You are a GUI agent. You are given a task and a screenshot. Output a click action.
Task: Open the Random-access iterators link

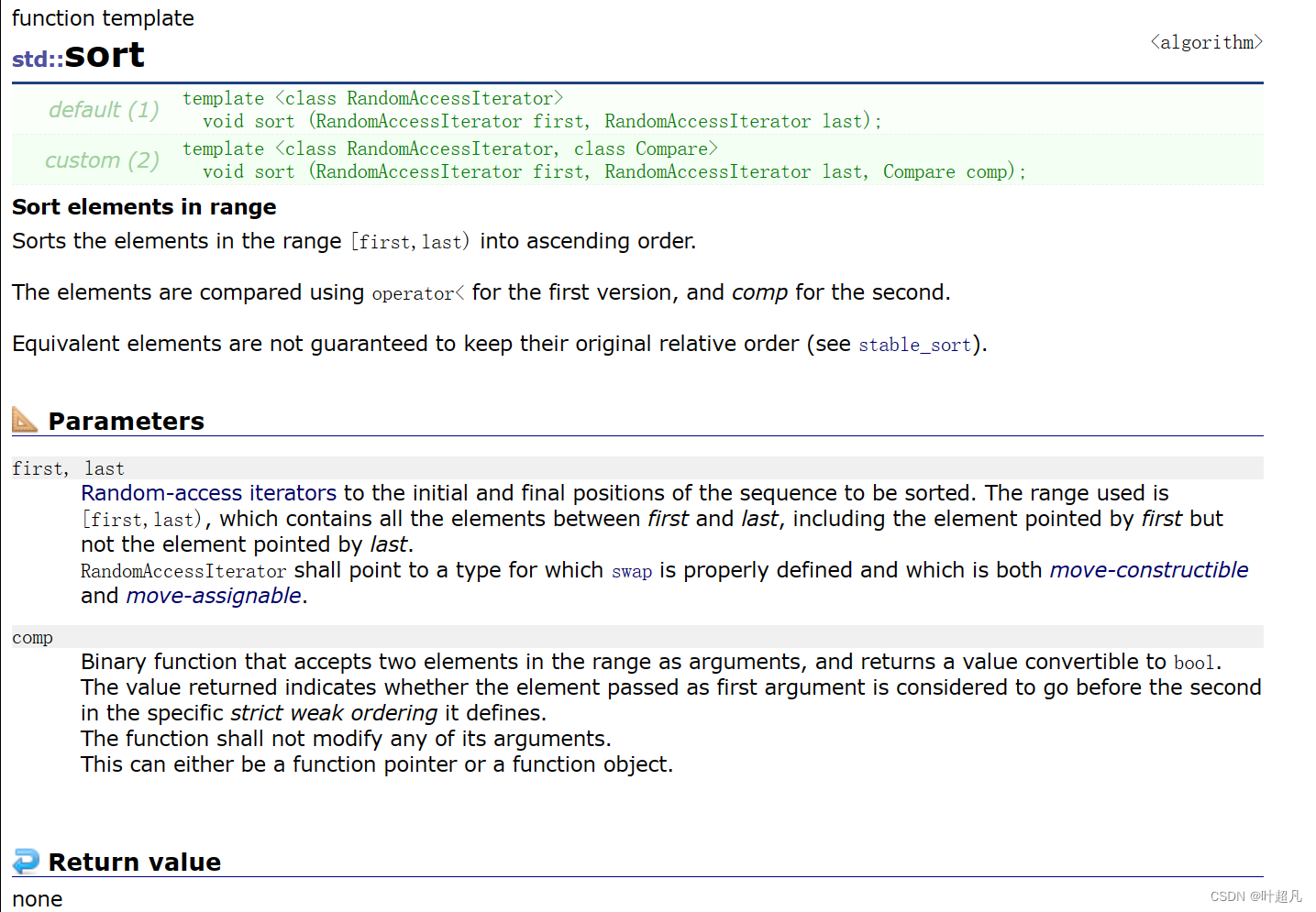click(x=209, y=493)
